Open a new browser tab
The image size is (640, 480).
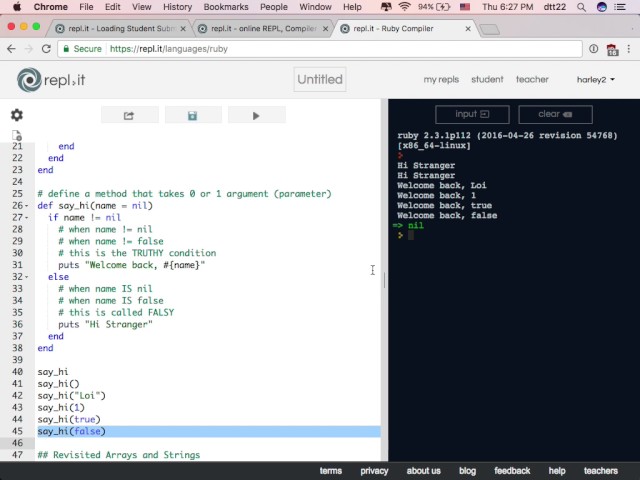coord(489,29)
